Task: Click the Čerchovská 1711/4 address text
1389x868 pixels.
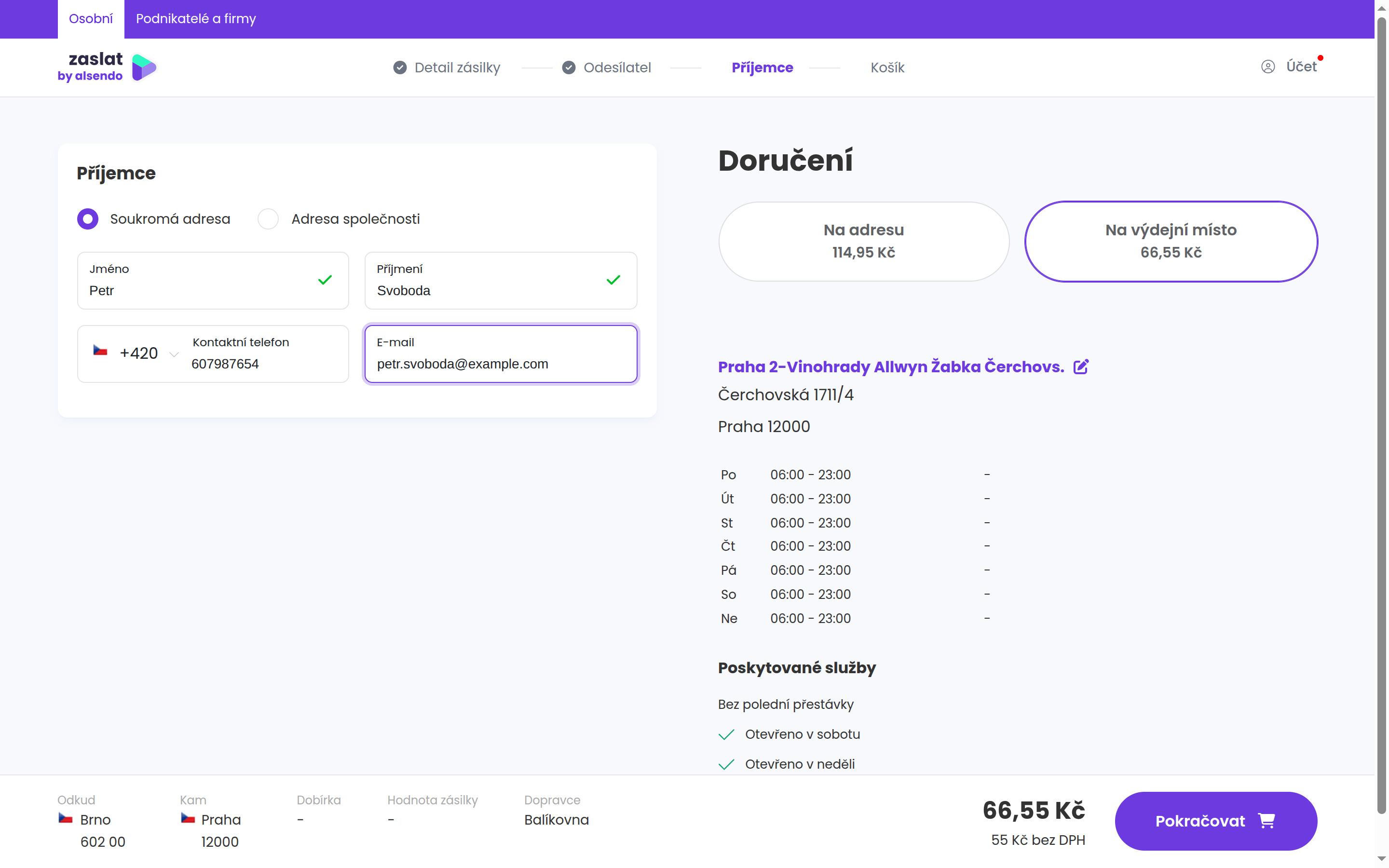Action: click(786, 395)
